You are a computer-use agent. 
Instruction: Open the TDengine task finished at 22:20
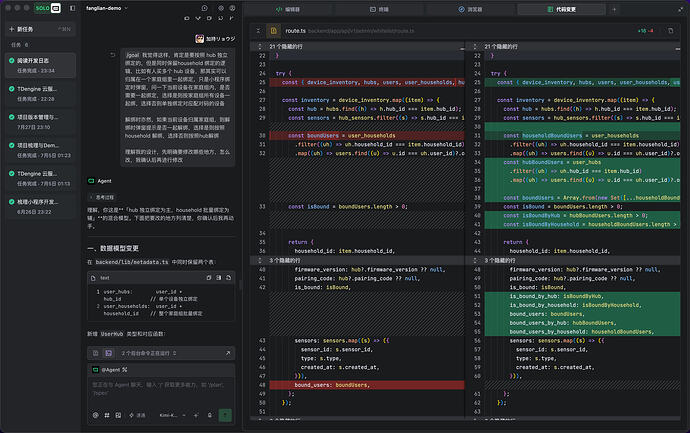[40, 94]
